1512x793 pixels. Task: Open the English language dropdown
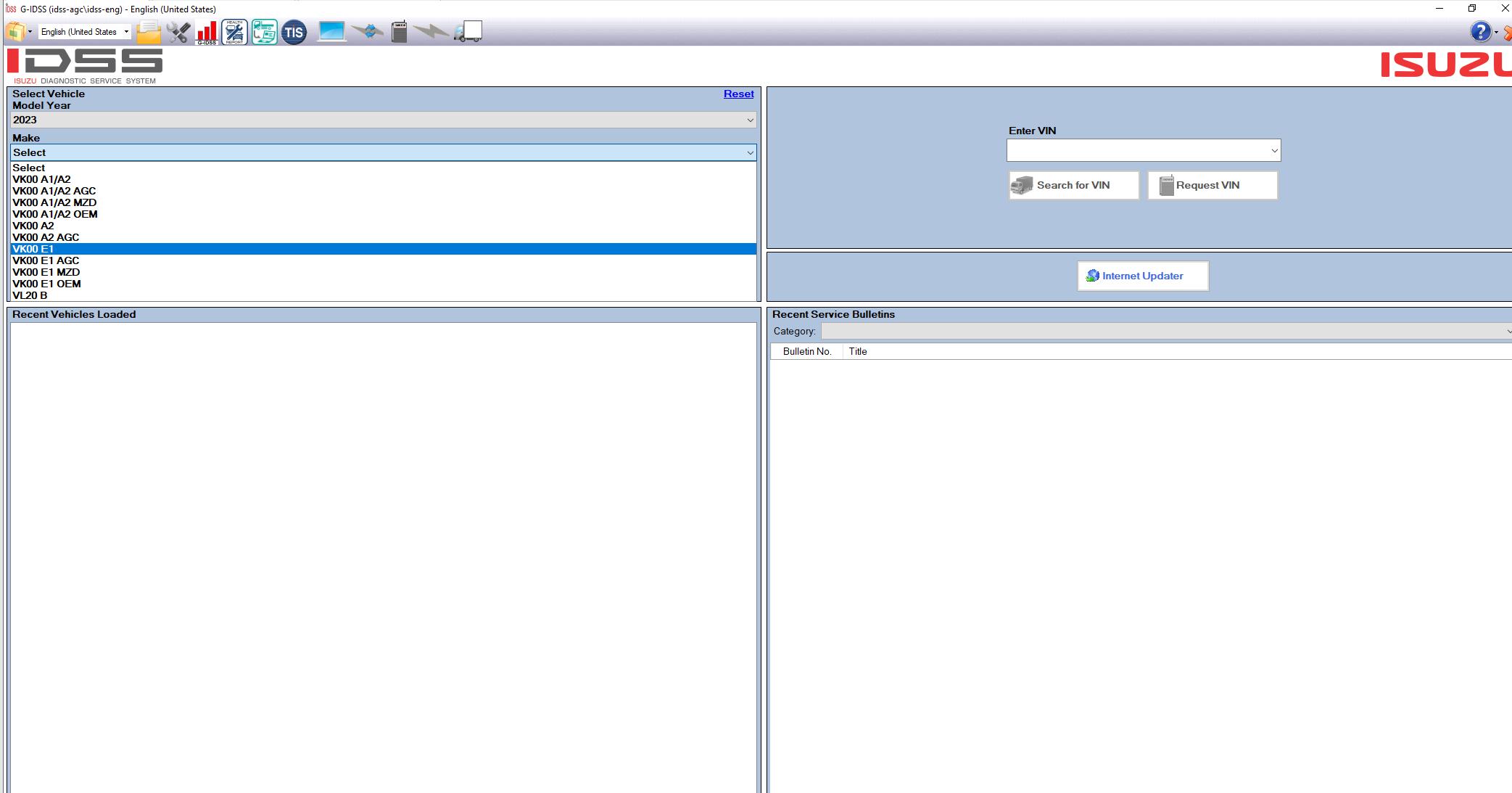[125, 32]
